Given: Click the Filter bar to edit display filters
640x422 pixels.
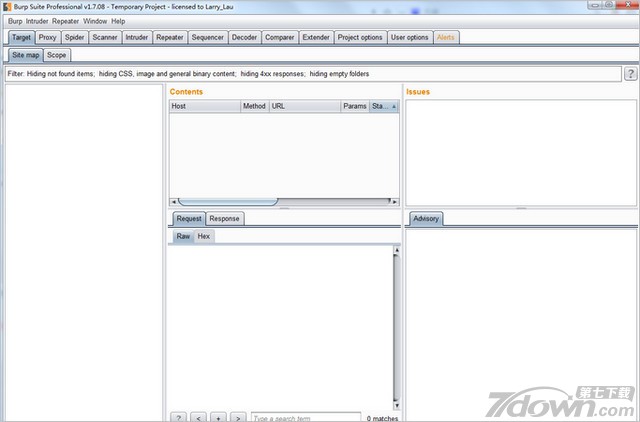Looking at the screenshot, I should (x=313, y=74).
